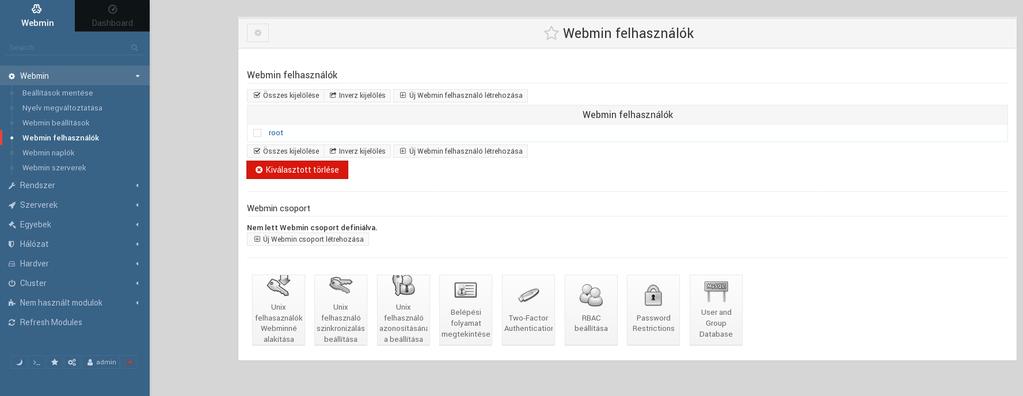Expand the Hardver category
The height and width of the screenshot is (396, 1023).
click(74, 264)
